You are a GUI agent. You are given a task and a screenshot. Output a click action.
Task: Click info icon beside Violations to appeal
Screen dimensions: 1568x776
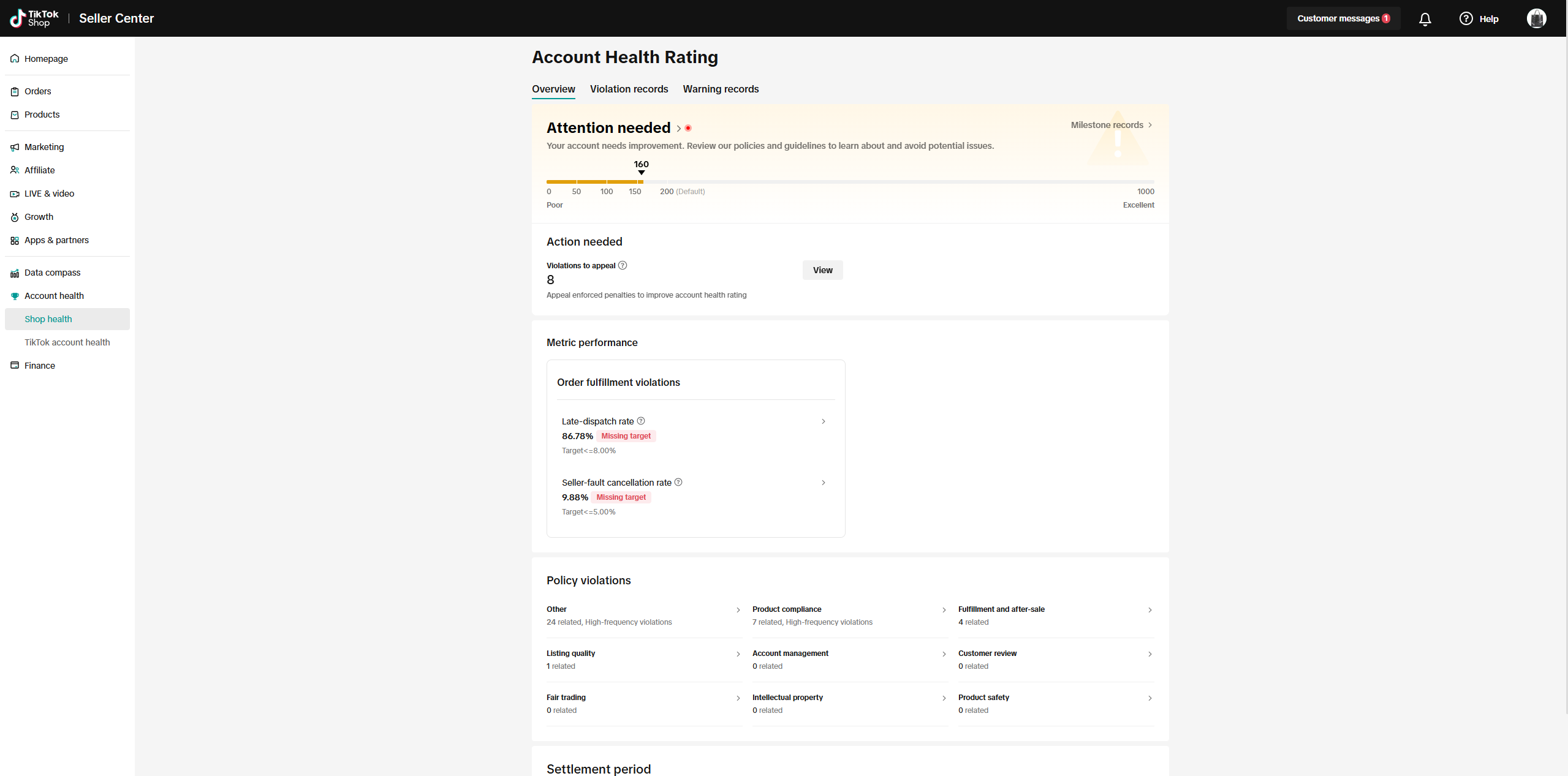tap(623, 265)
